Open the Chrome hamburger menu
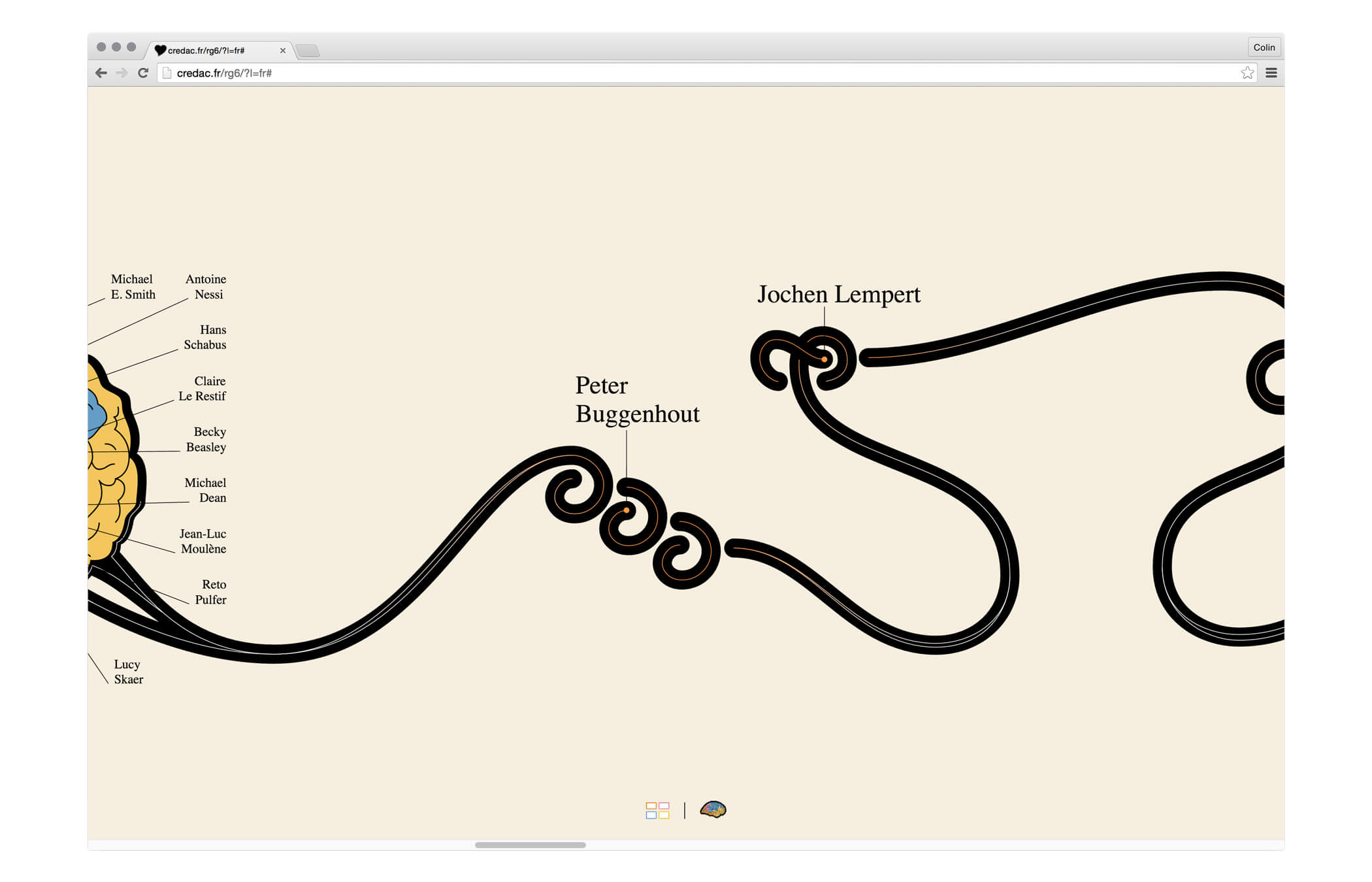 [x=1271, y=73]
